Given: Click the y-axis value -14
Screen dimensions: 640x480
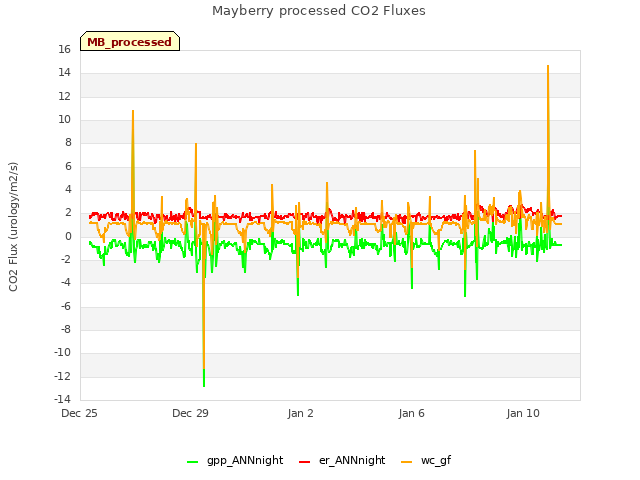Looking at the screenshot, I should pos(62,399).
